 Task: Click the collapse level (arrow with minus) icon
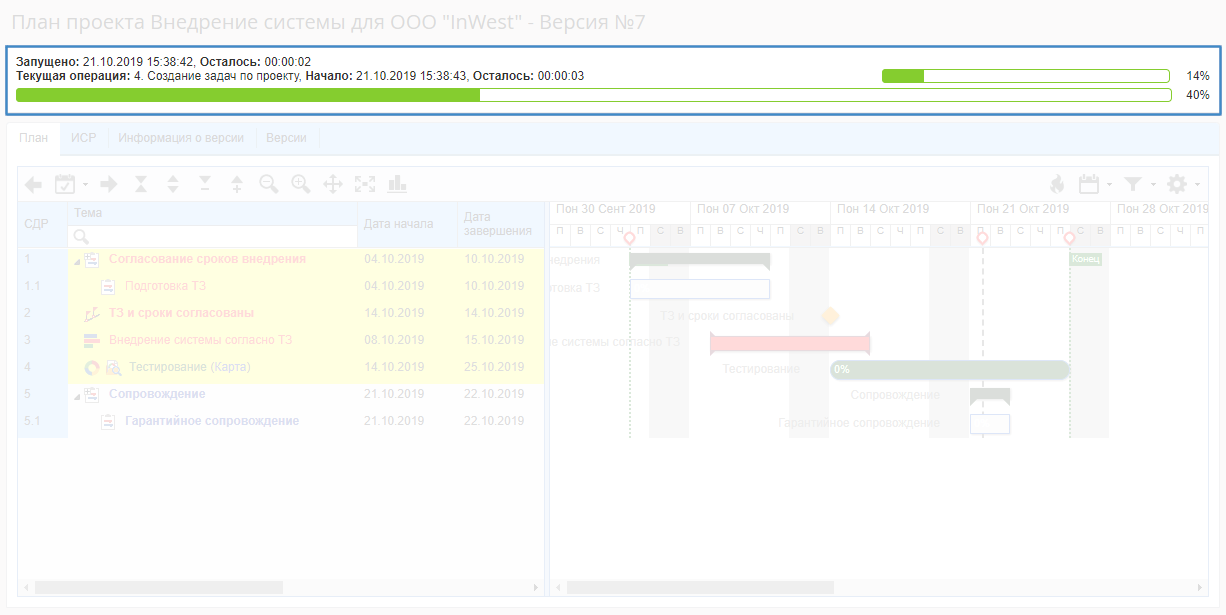click(x=205, y=184)
